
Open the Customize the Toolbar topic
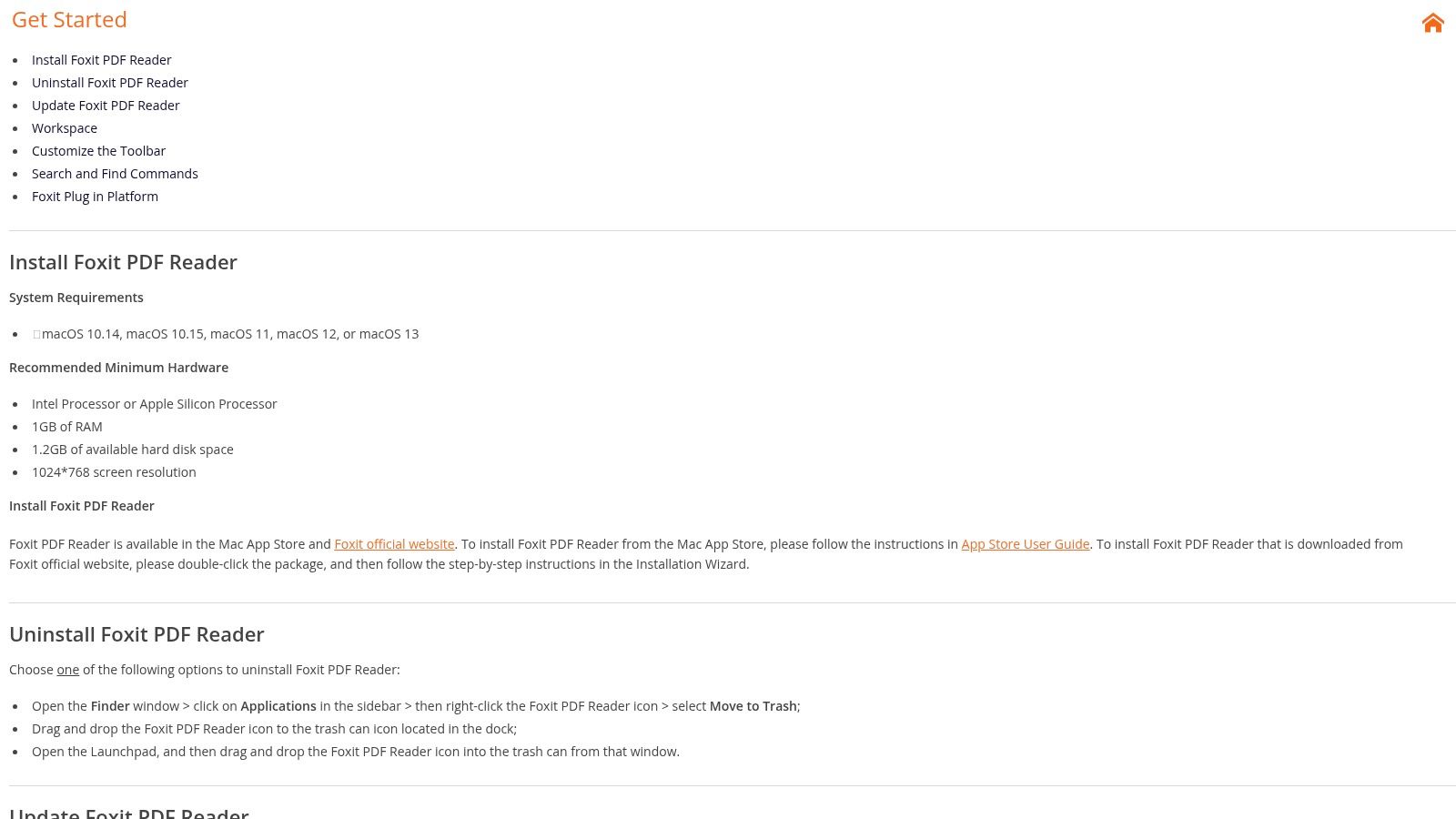98,150
